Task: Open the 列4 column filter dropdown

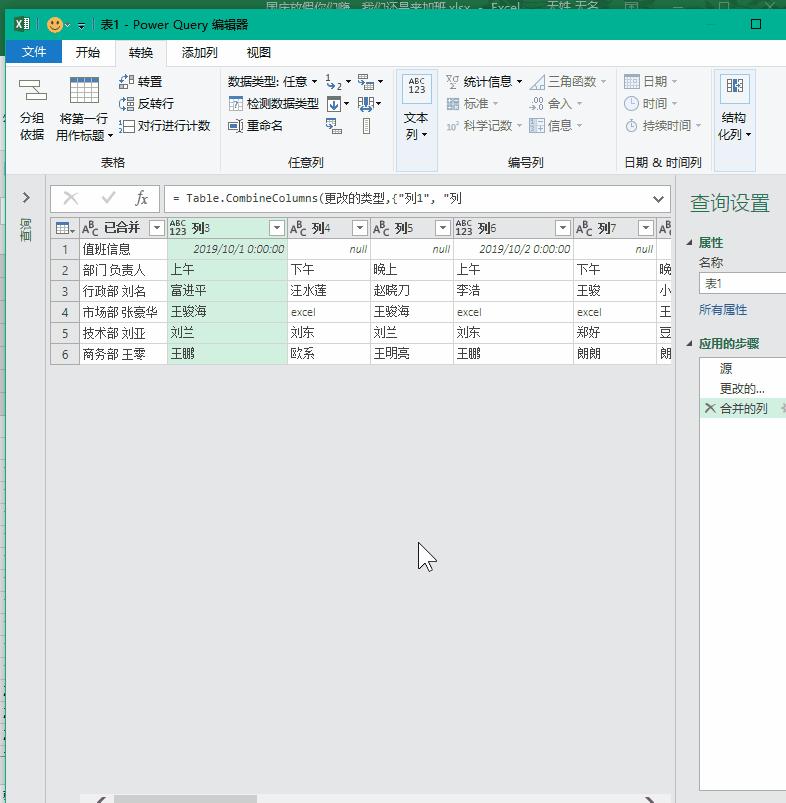Action: [360, 228]
